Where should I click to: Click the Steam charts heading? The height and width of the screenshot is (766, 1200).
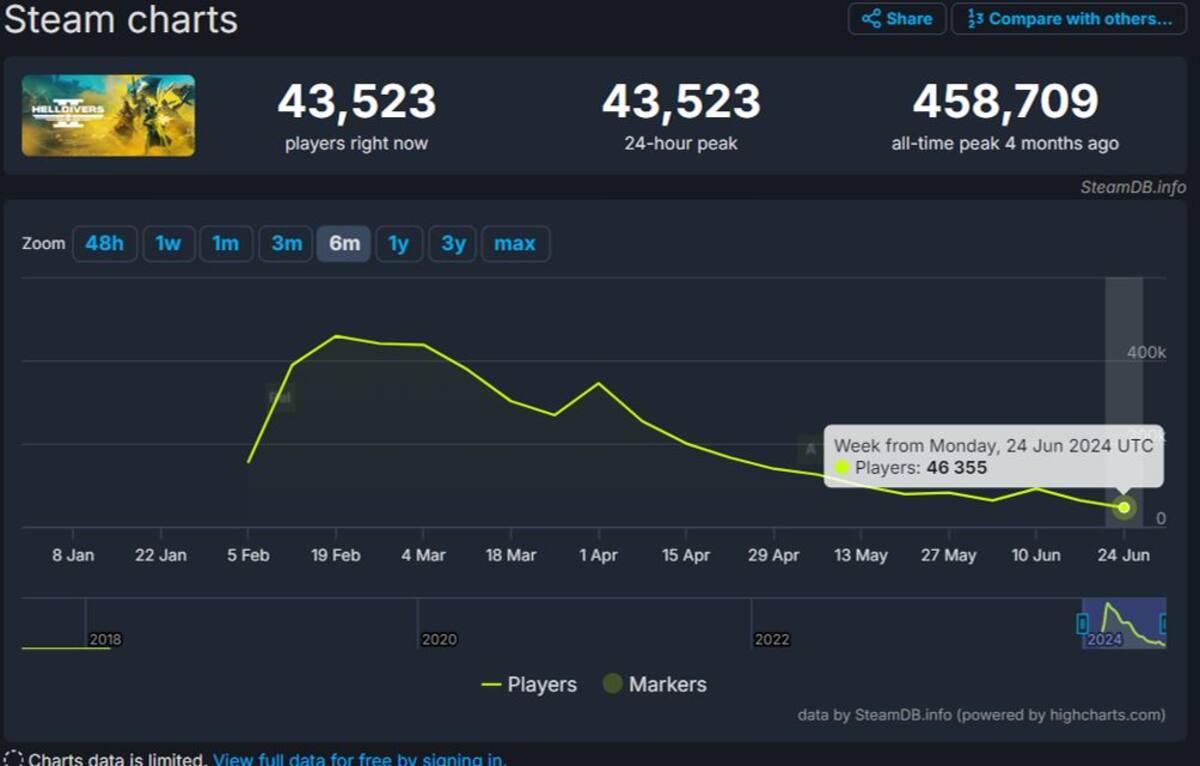[x=121, y=19]
